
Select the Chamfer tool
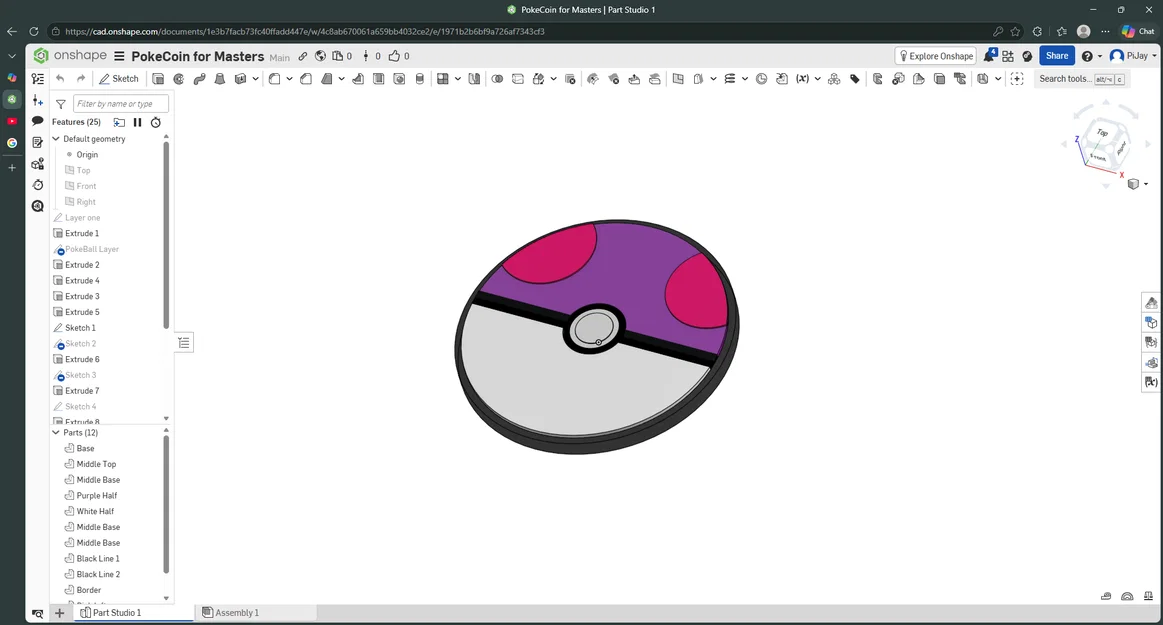click(306, 79)
